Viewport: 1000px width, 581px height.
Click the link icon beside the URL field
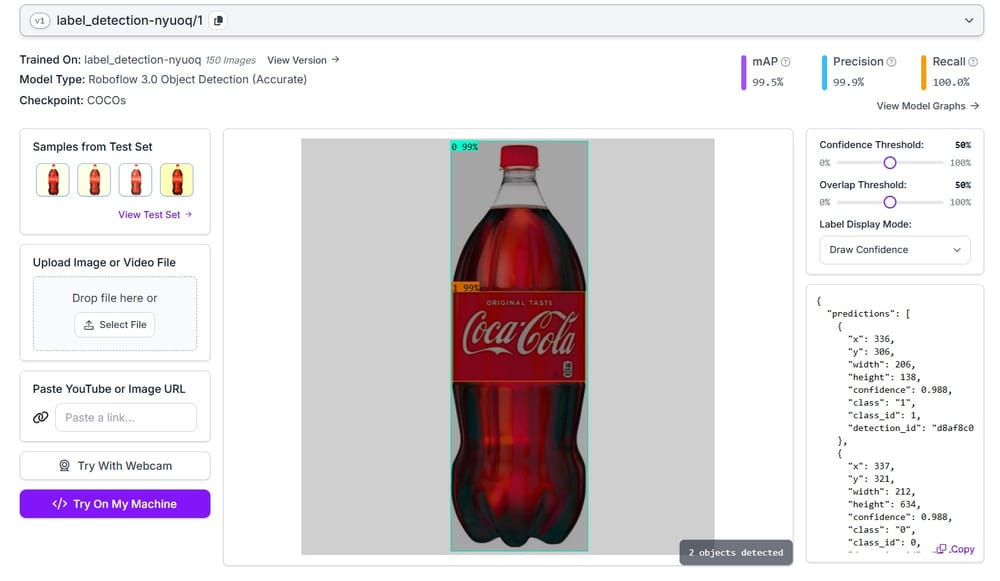click(39, 417)
